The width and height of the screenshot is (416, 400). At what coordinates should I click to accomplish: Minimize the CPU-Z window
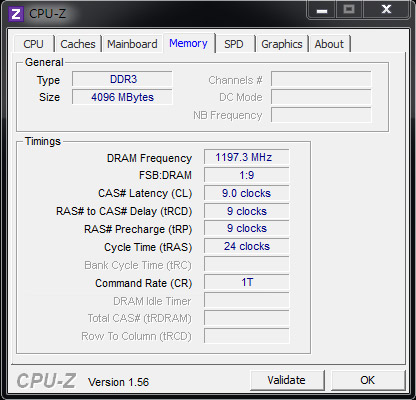pyautogui.click(x=322, y=10)
